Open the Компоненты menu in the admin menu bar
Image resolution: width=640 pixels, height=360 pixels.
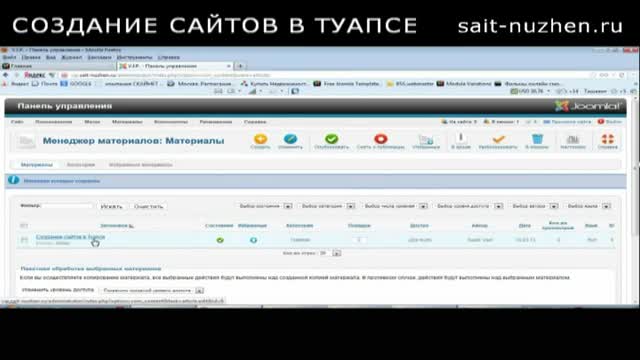pyautogui.click(x=171, y=122)
